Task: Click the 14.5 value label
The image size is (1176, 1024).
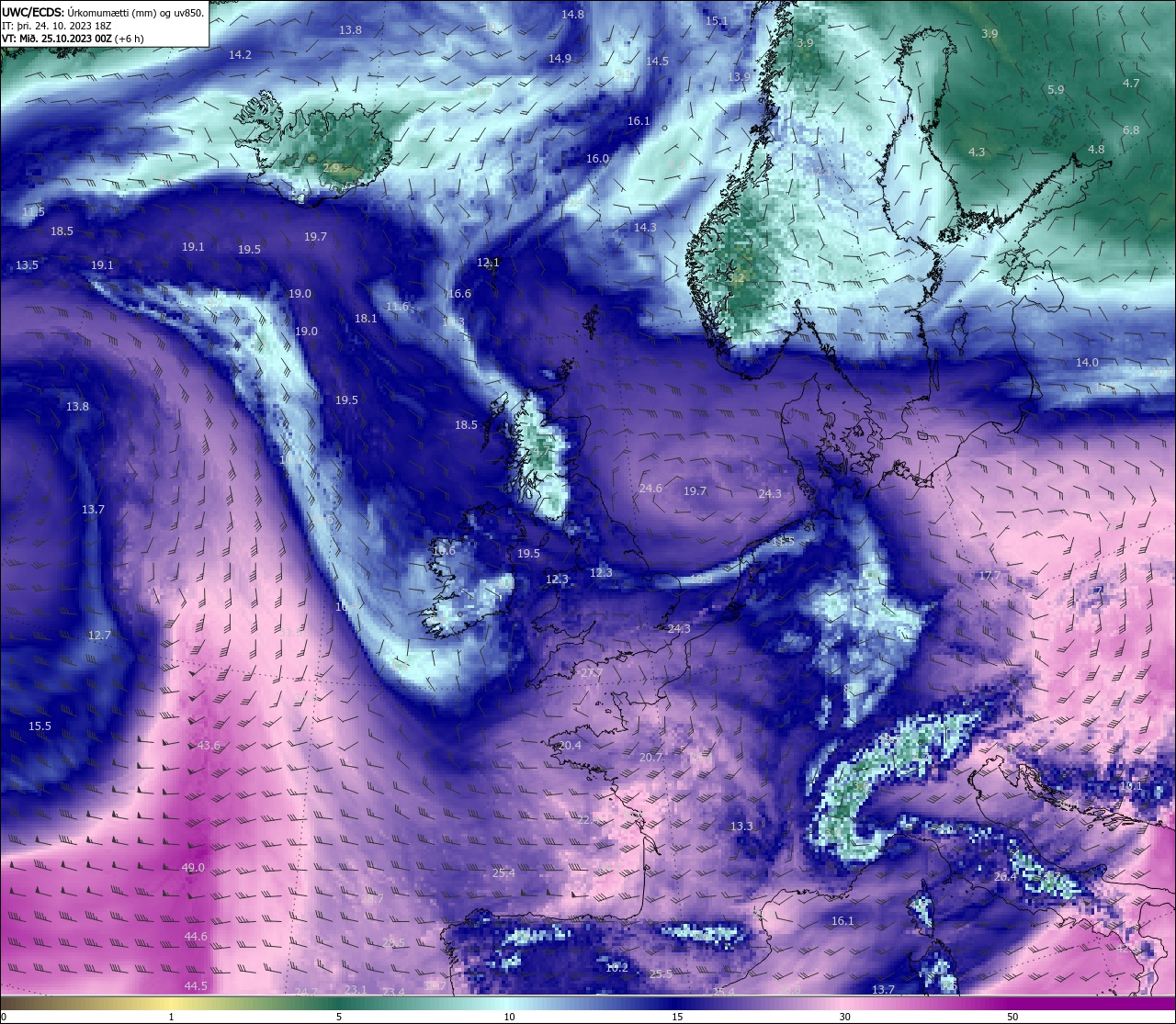Action: [657, 62]
